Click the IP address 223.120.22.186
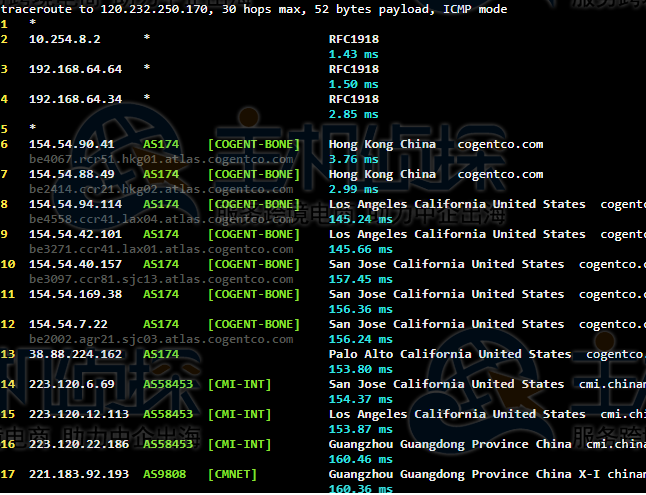The height and width of the screenshot is (495, 646). [x=79, y=444]
